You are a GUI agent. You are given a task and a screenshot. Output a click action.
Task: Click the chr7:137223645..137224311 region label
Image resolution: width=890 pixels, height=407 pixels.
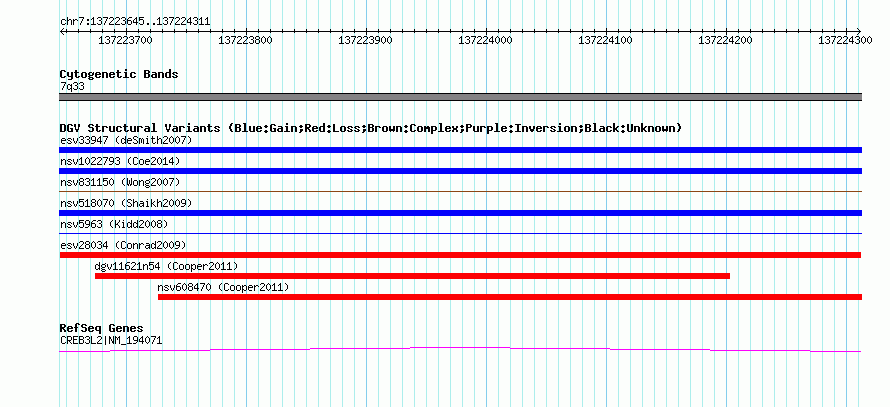(135, 22)
